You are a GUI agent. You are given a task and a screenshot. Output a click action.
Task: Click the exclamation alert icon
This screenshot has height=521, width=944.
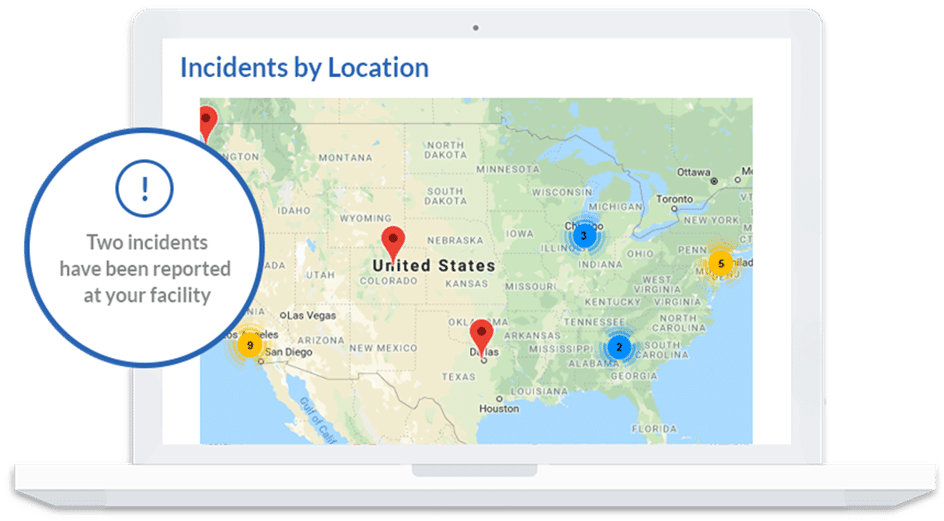145,188
